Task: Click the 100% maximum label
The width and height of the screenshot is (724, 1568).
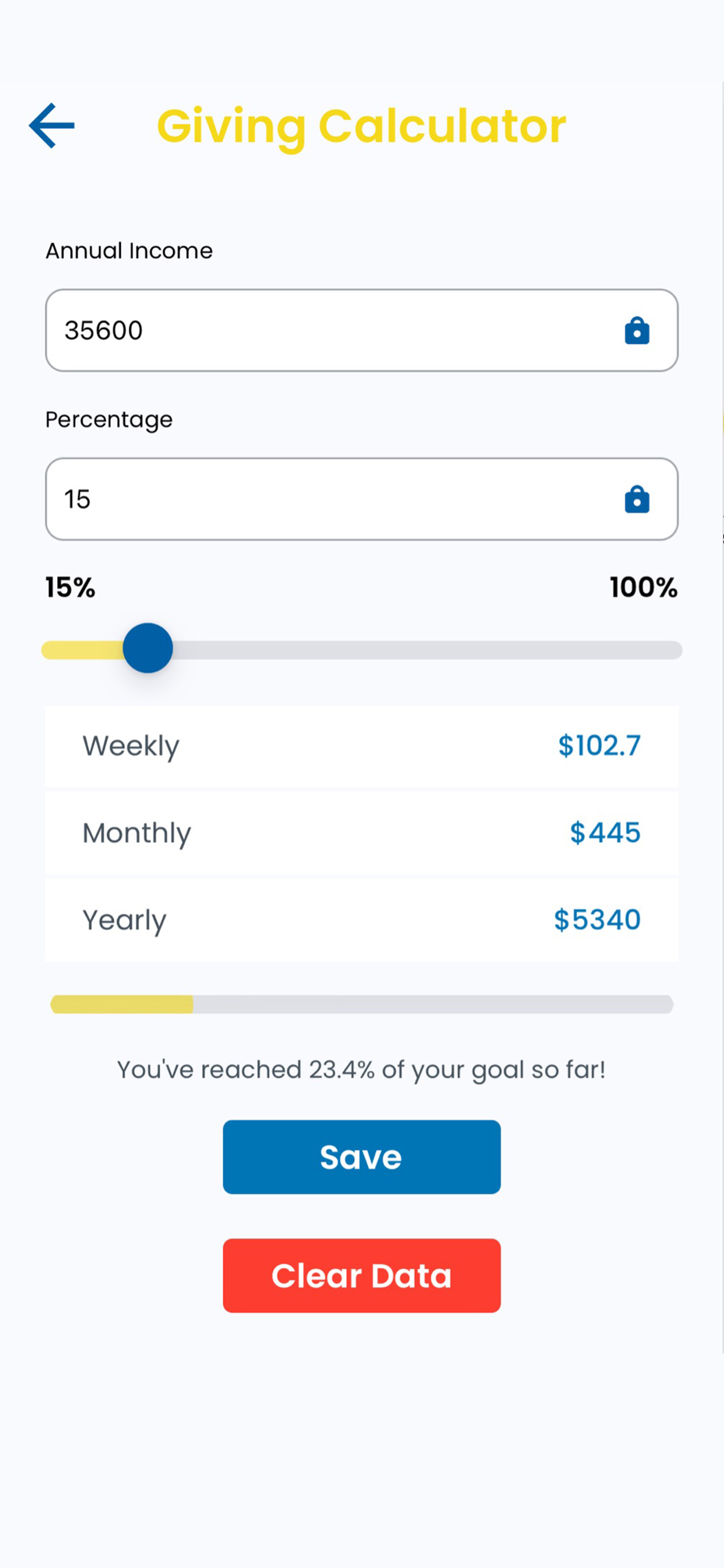Action: click(x=644, y=587)
